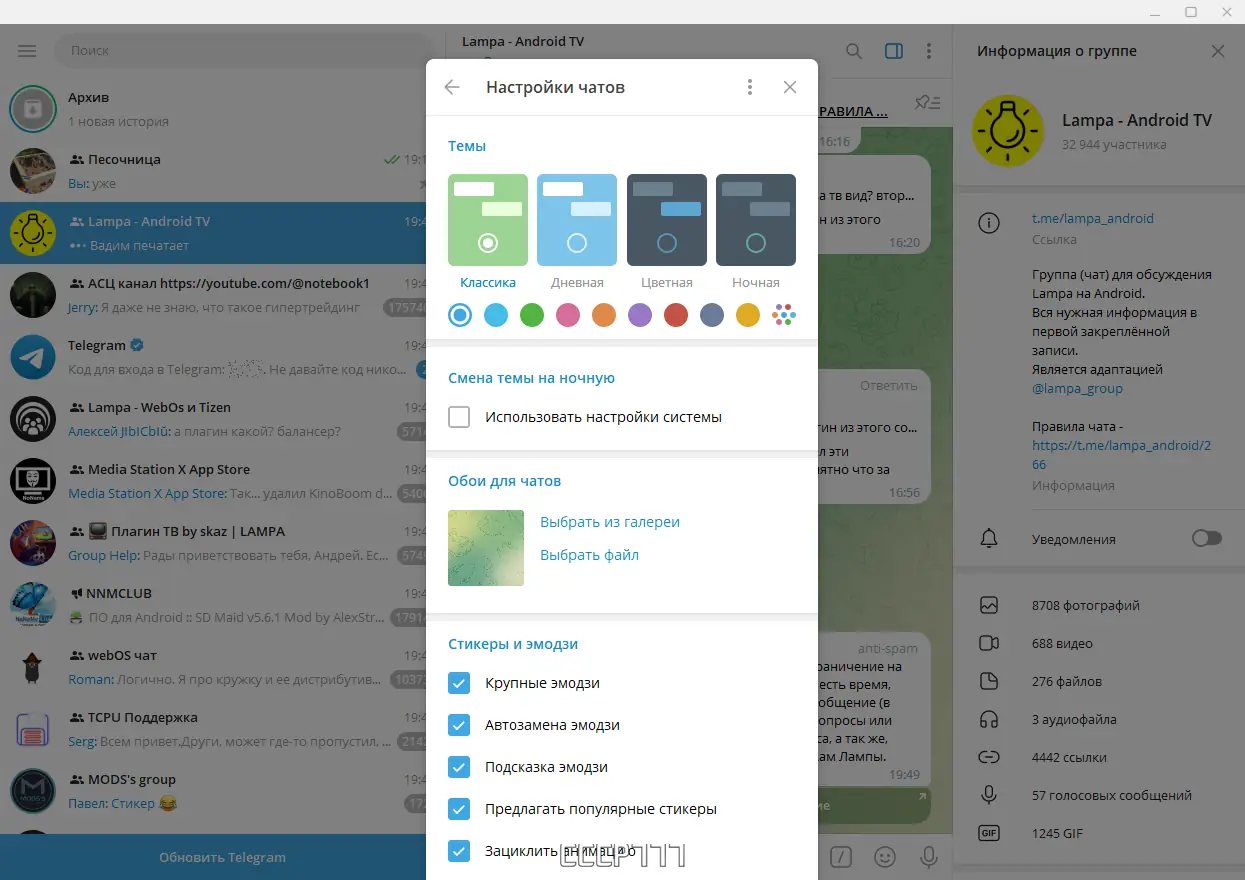Open the emoji panel in the message bar

(x=885, y=857)
